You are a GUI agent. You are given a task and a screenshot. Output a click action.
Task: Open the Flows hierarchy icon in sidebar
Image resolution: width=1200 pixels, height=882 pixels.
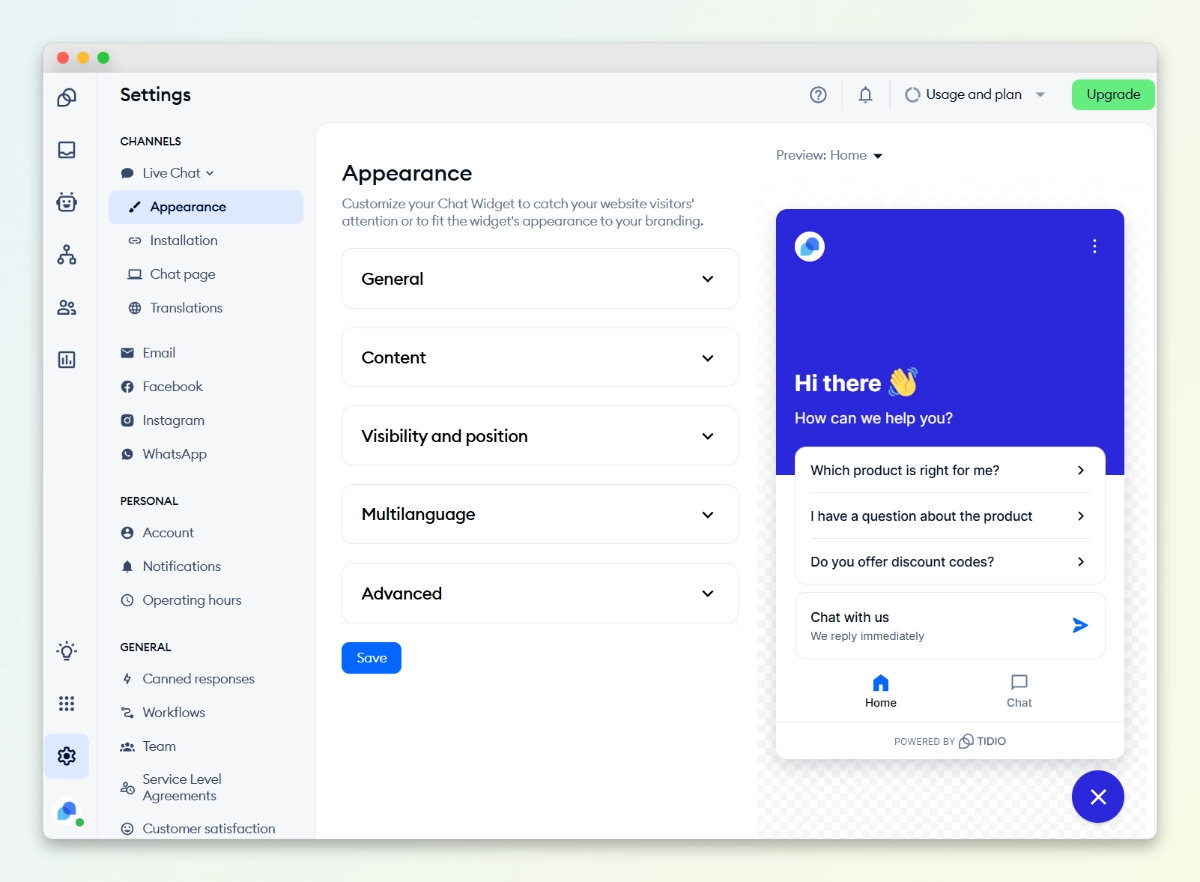click(67, 255)
